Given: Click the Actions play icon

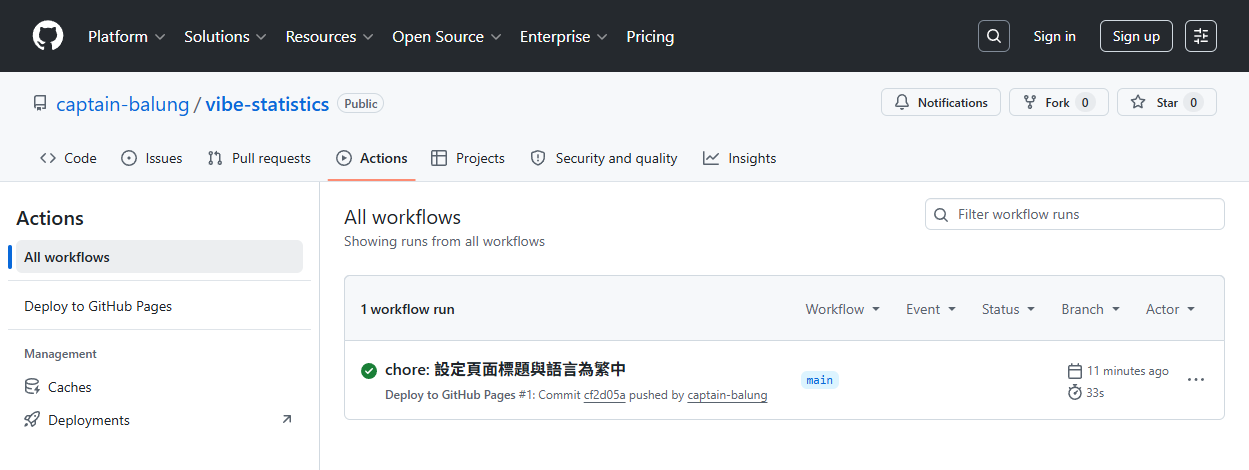Looking at the screenshot, I should pos(344,158).
